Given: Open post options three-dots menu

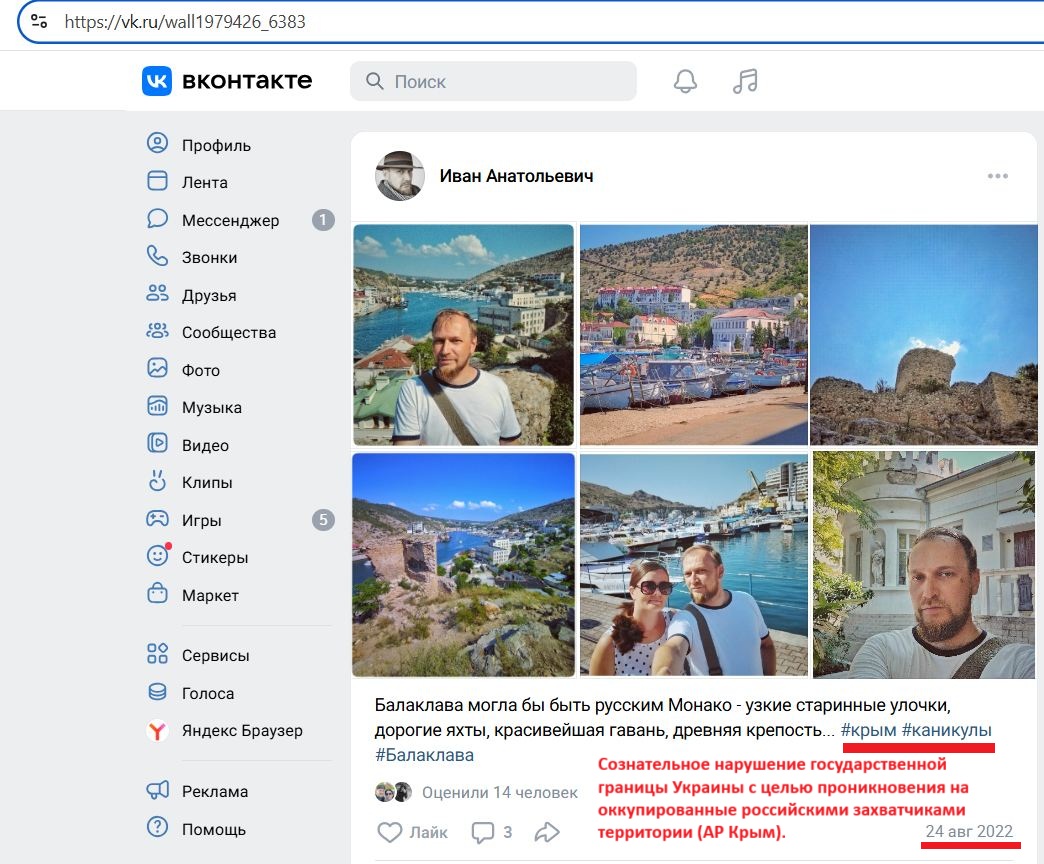Looking at the screenshot, I should tap(997, 176).
